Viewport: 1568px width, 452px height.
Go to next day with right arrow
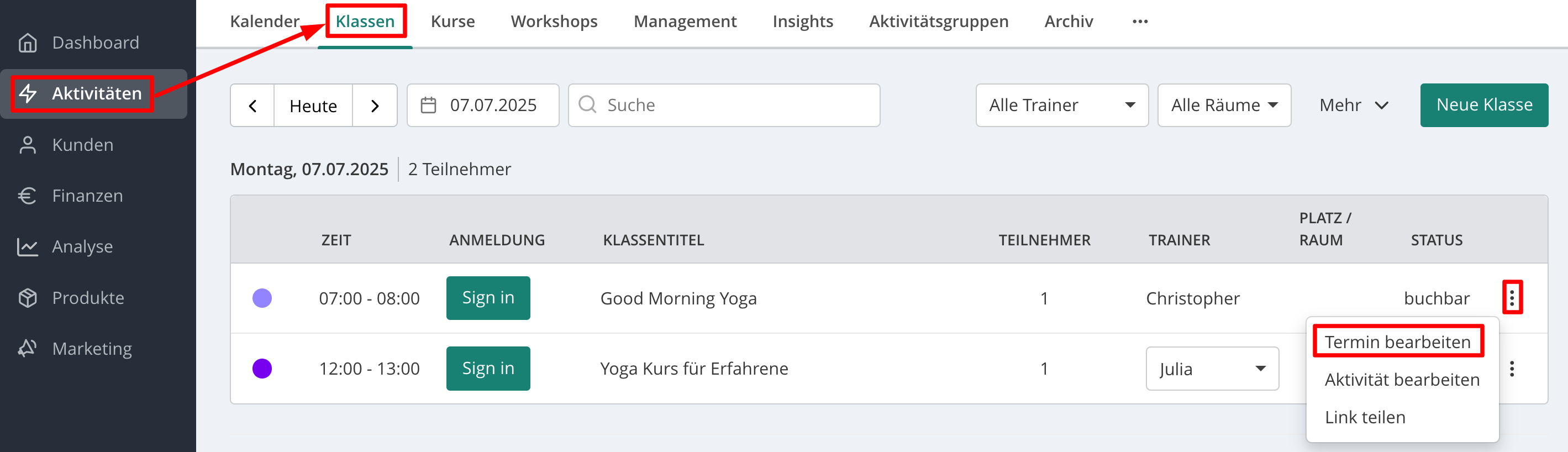(375, 106)
